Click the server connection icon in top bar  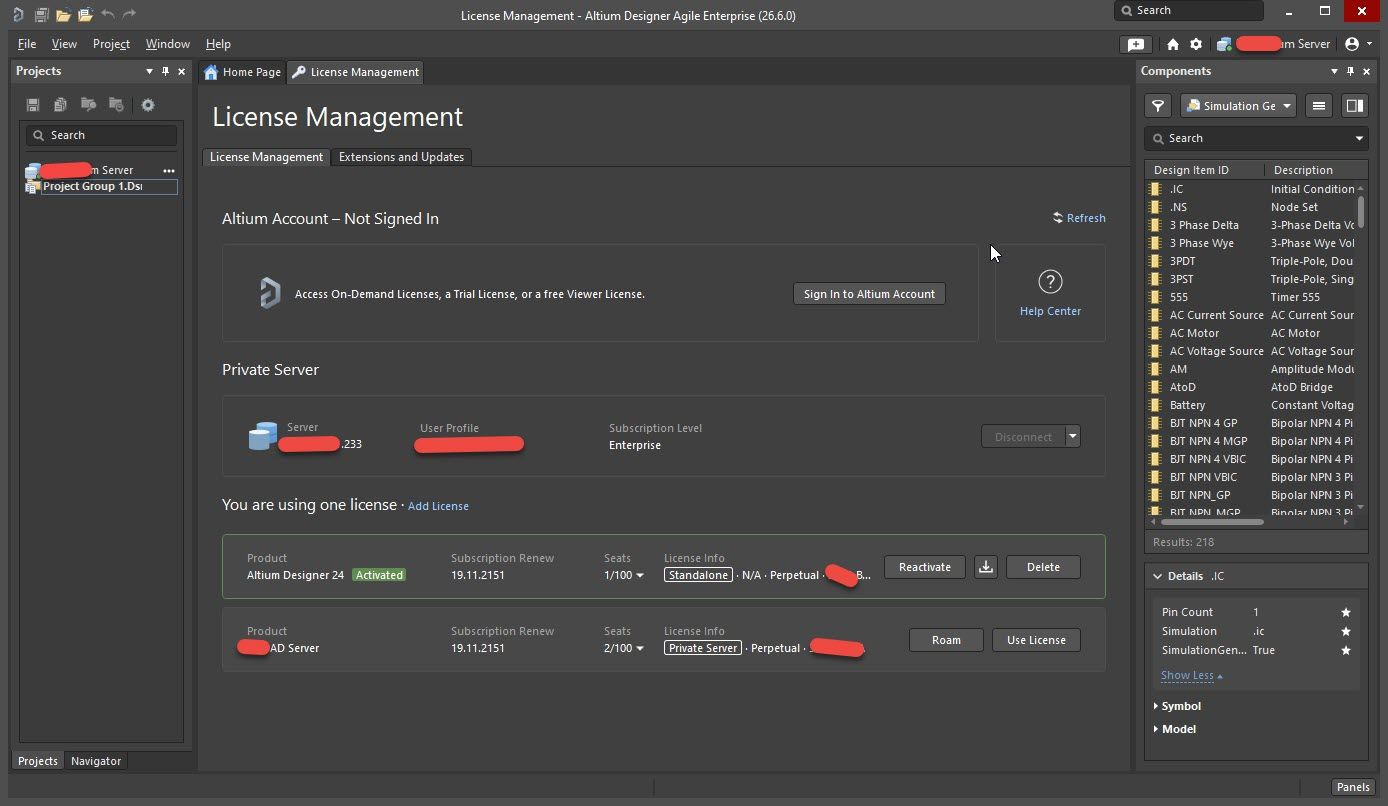pos(1223,44)
